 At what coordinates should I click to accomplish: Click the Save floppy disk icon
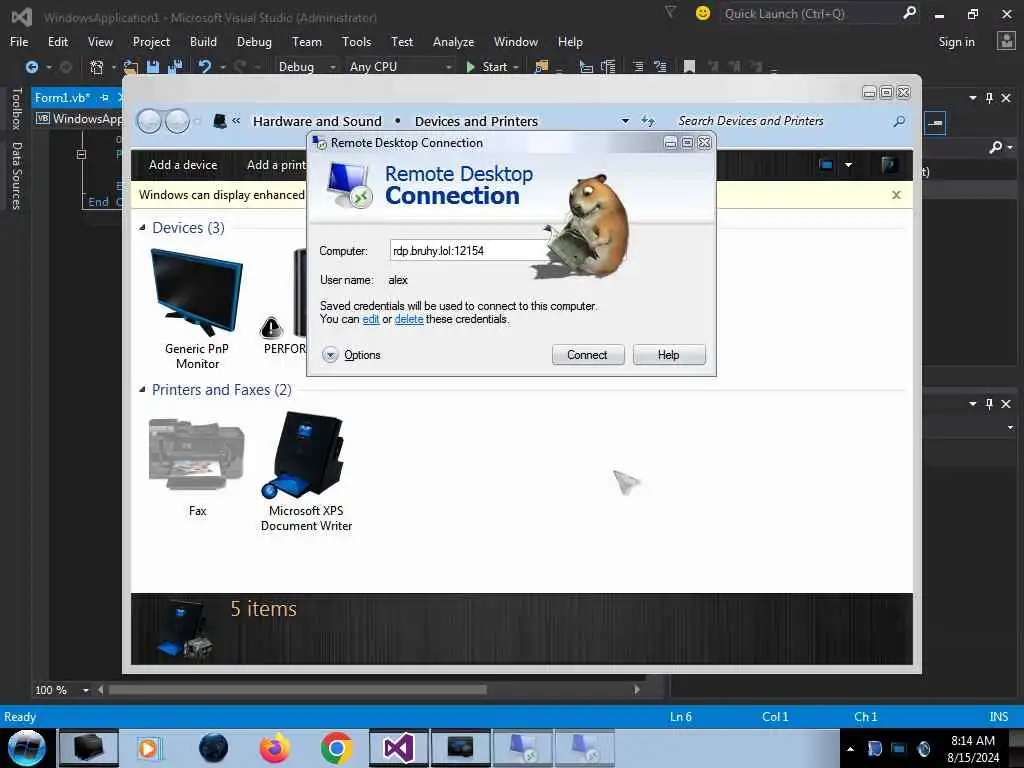tap(153, 67)
